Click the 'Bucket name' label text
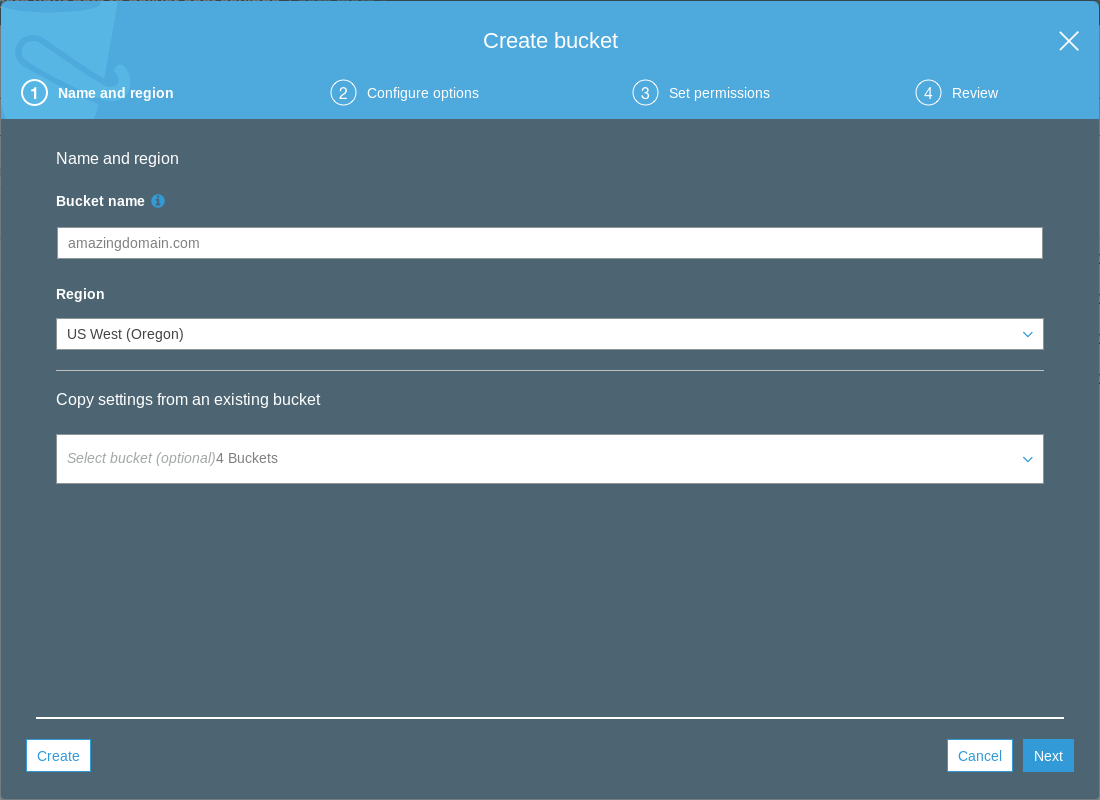1100x800 pixels. pyautogui.click(x=100, y=201)
